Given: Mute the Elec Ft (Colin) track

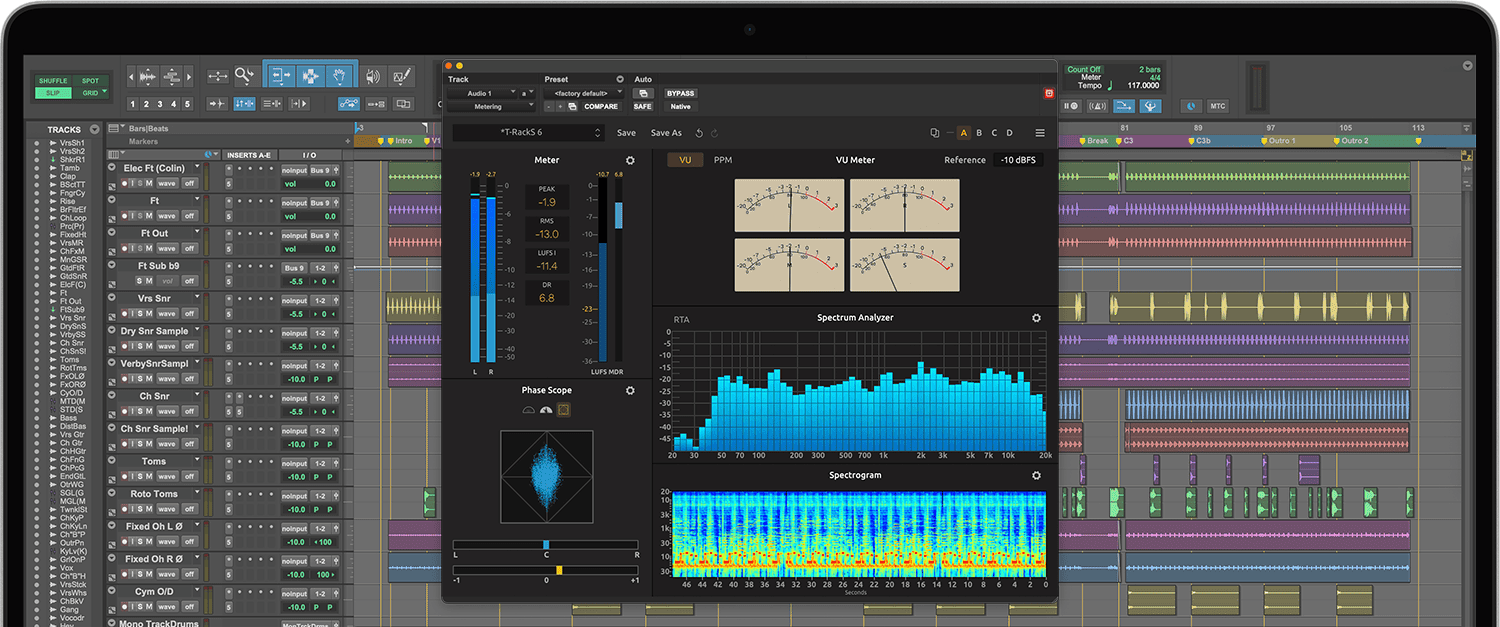Looking at the screenshot, I should (x=148, y=183).
